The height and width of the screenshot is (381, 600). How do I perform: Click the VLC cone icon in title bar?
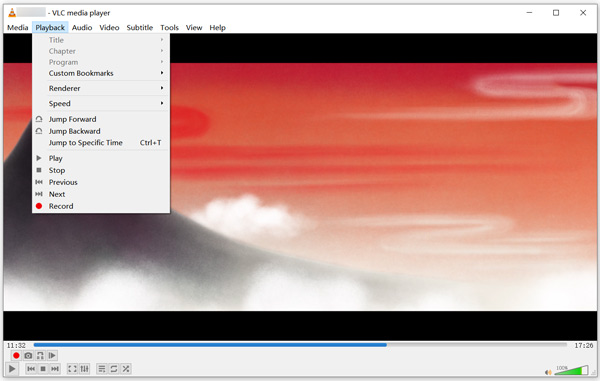pyautogui.click(x=12, y=13)
